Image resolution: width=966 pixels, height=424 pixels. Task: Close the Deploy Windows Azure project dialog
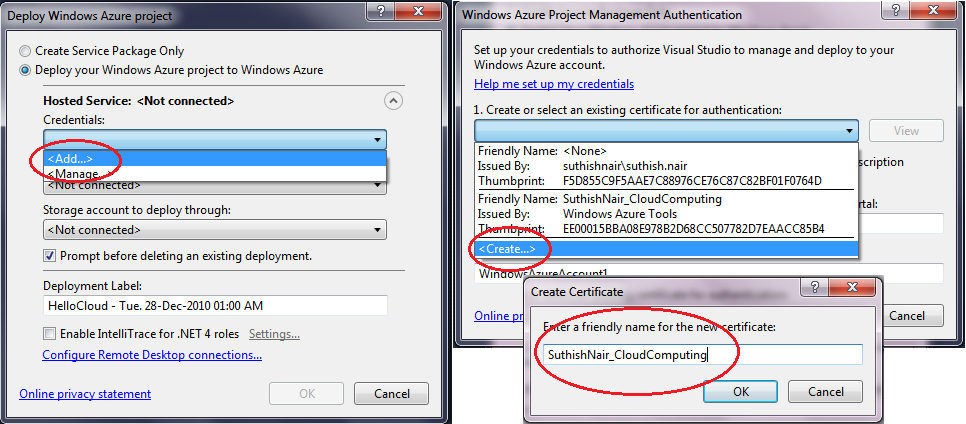(x=419, y=11)
